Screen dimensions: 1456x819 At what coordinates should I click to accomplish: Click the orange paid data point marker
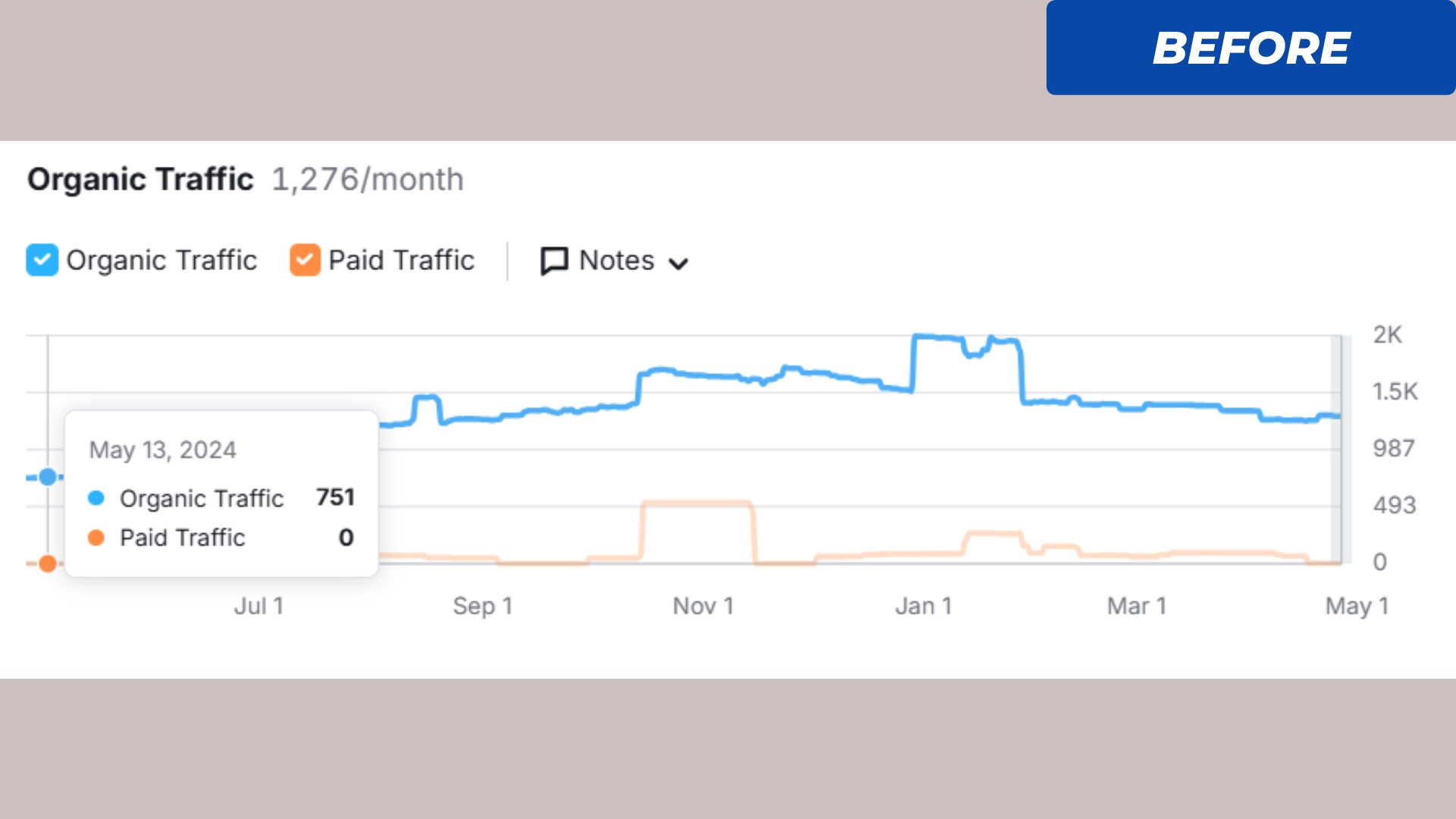click(x=48, y=563)
